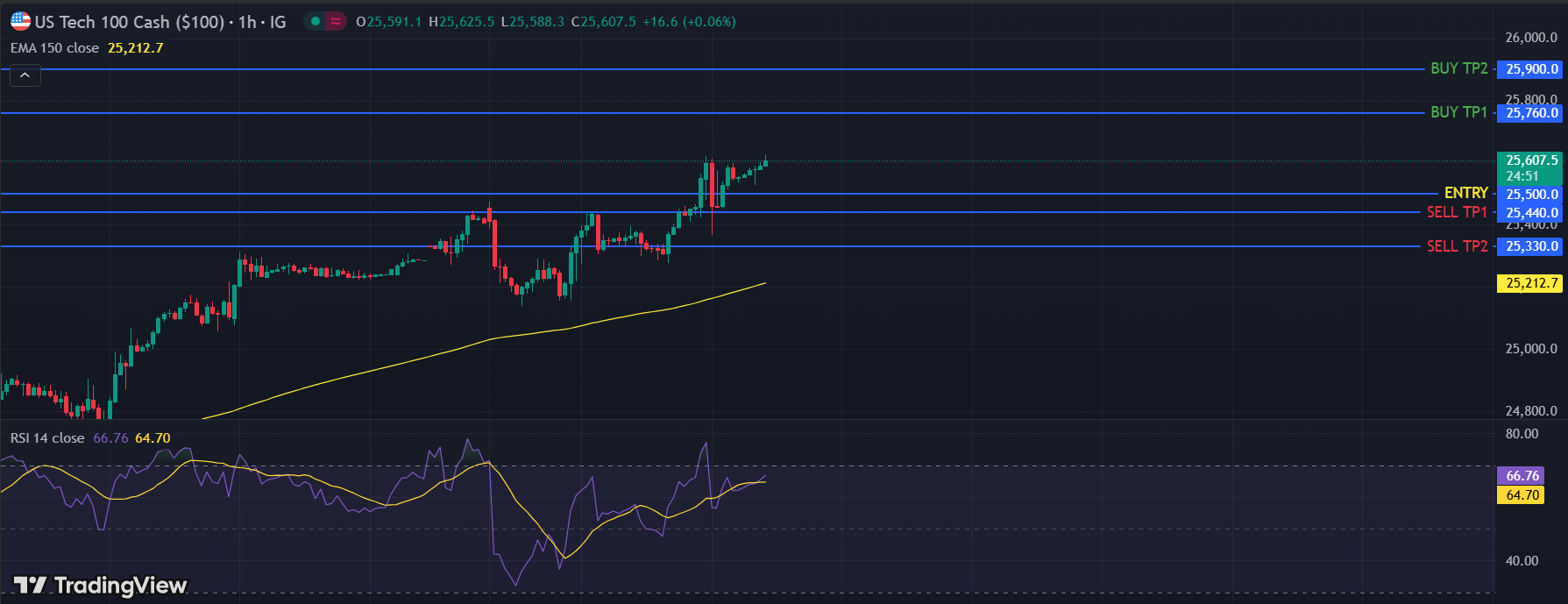
Task: Click the red approximate data indicator icon
Action: (336, 21)
